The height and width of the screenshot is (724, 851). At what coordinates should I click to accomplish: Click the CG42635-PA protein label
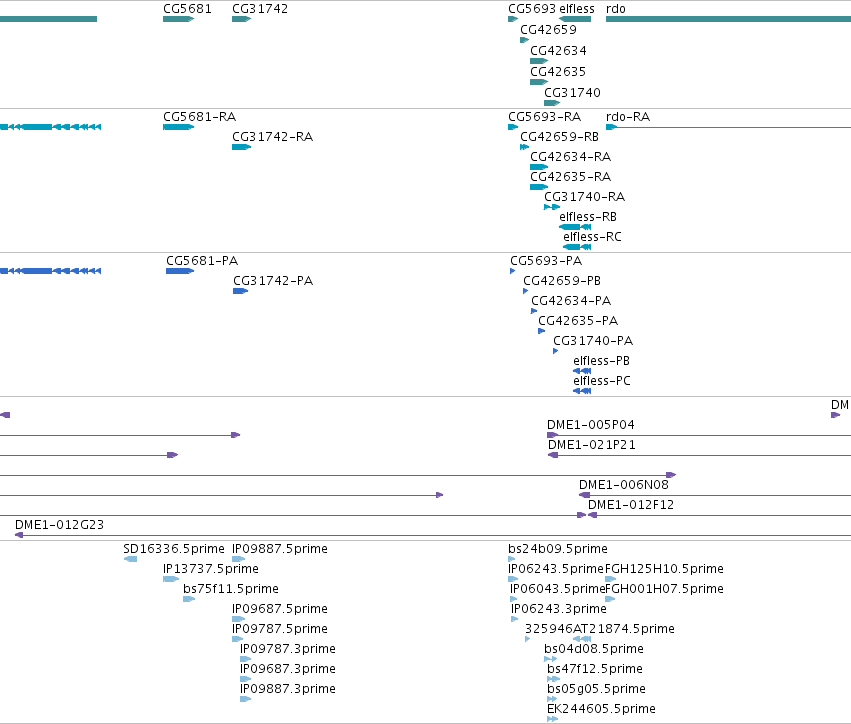click(578, 321)
